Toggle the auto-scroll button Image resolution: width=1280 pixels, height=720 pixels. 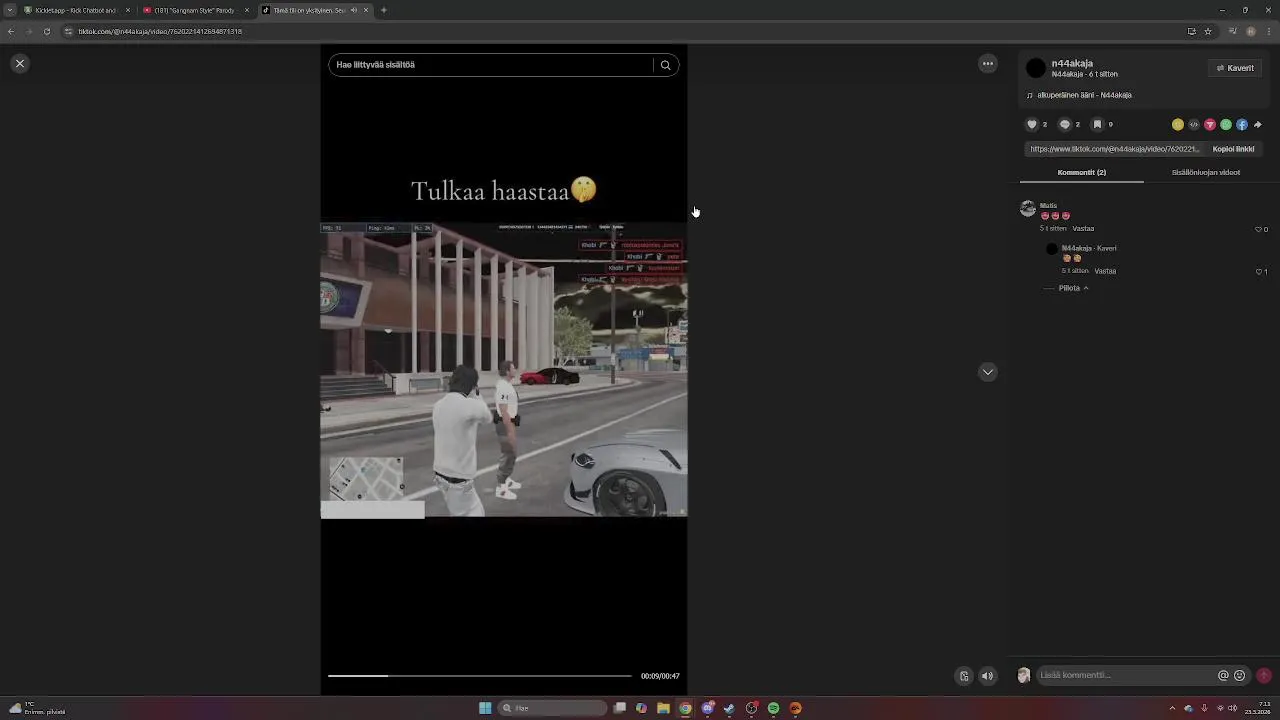[964, 676]
